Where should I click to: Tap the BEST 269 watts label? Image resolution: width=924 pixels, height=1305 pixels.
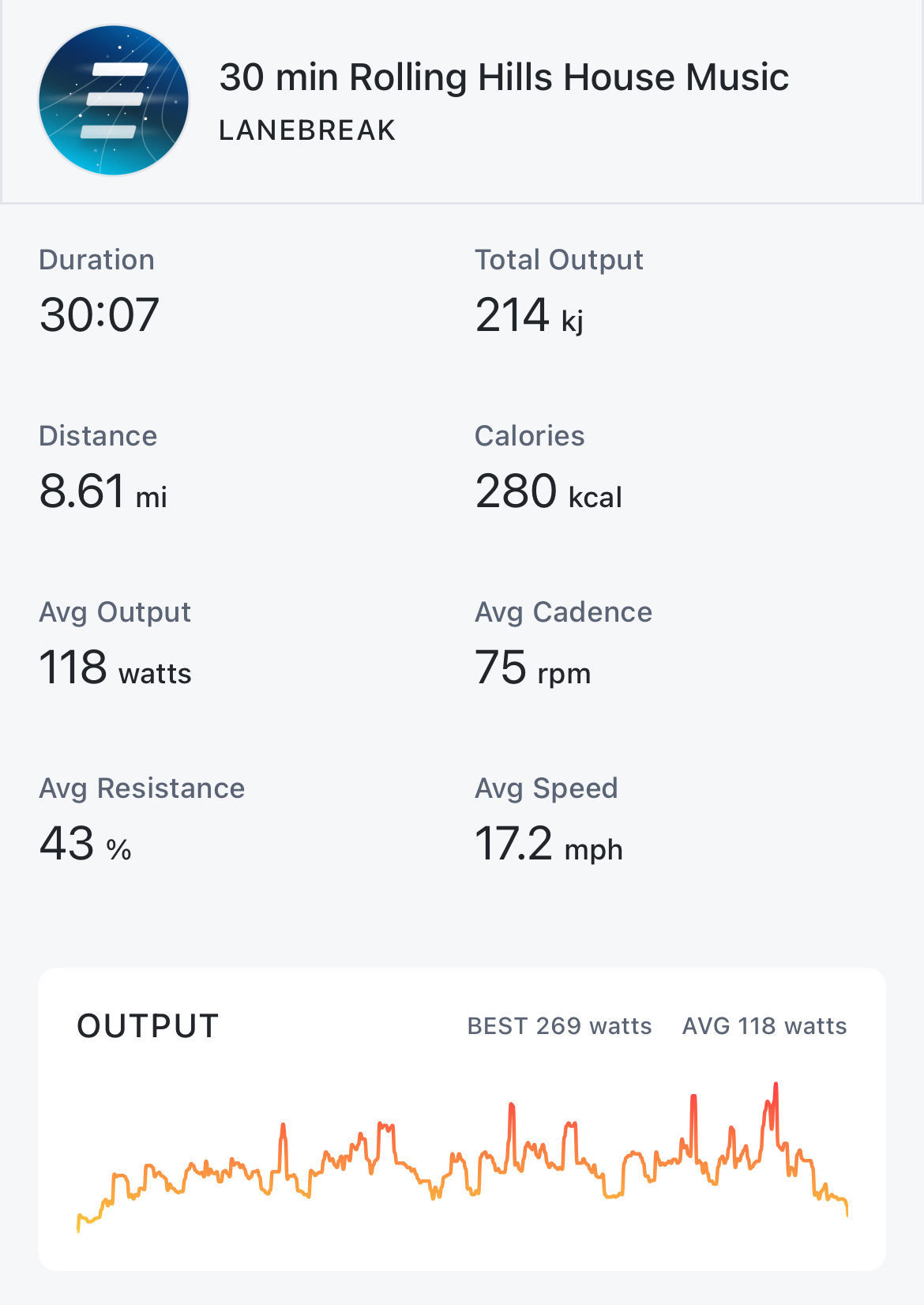coord(559,1026)
